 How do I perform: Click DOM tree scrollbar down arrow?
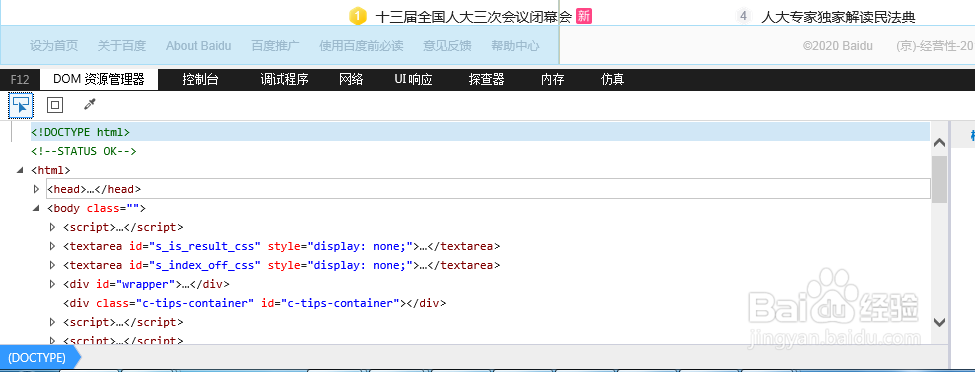940,322
